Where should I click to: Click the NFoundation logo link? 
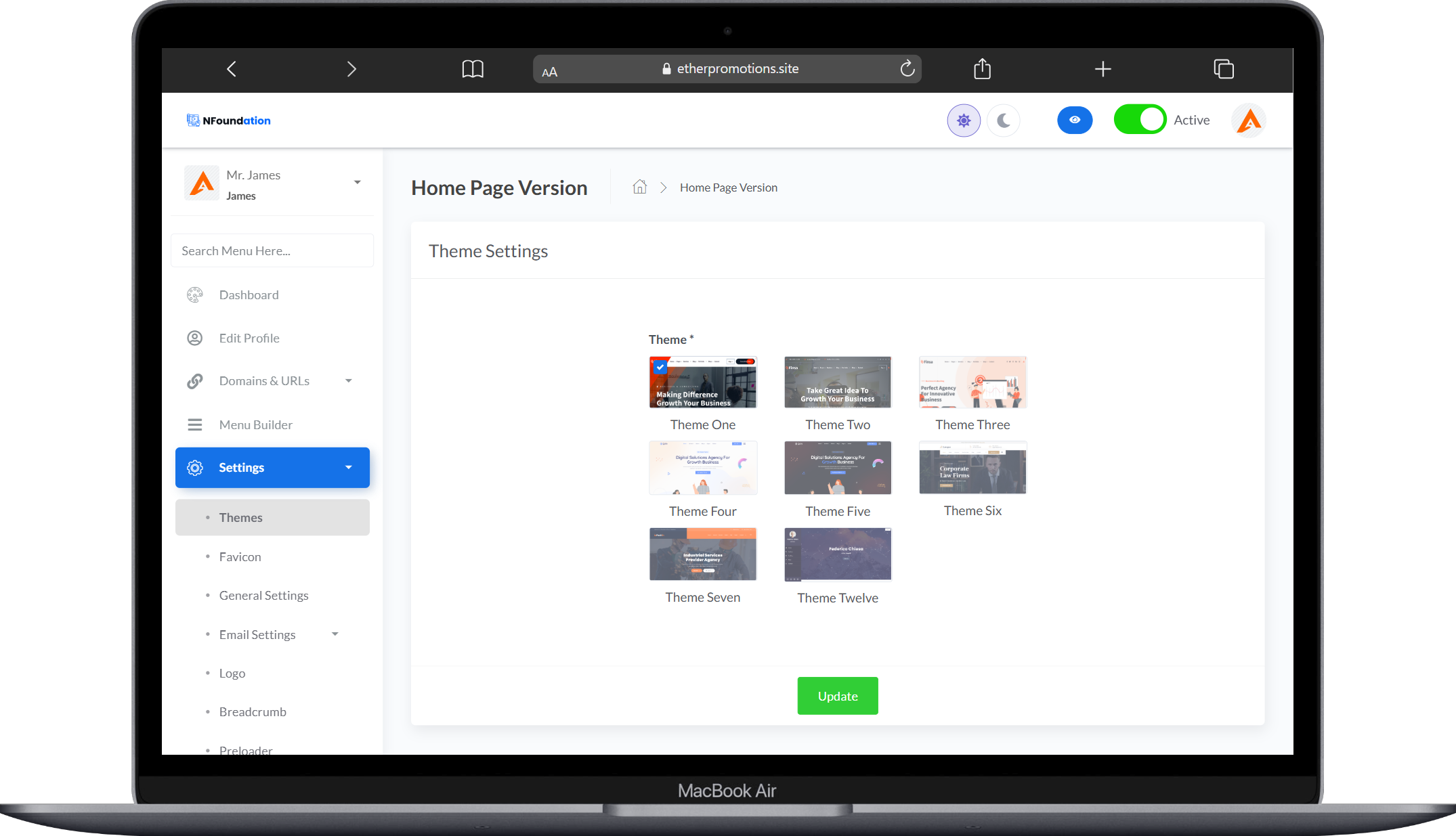229,120
